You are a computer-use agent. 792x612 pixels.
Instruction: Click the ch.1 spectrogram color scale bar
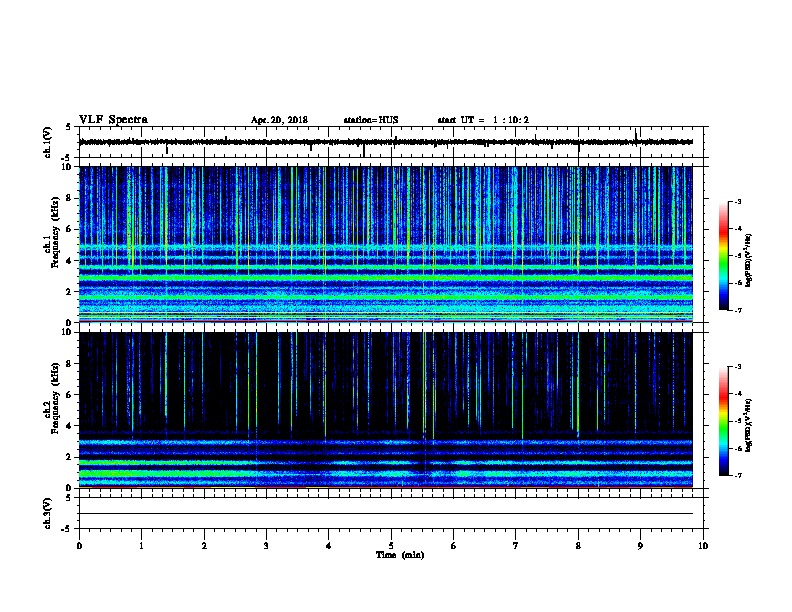click(723, 256)
